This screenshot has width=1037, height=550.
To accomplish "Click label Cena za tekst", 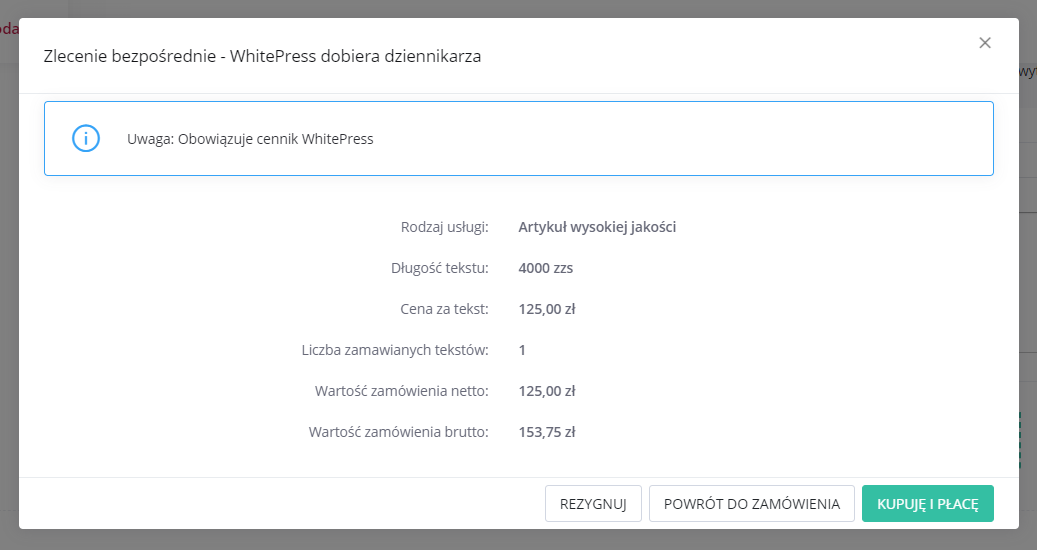I will (x=444, y=309).
